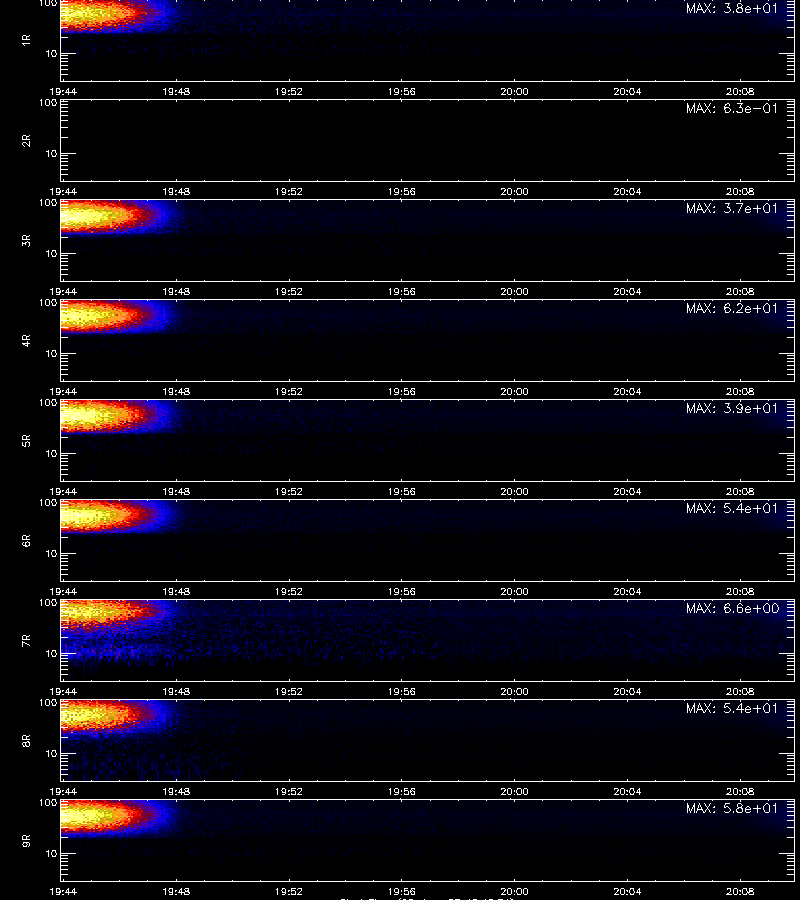The image size is (800, 900).
Task: Click the '10' y-axis label of panel 7R
Action: 51,653
